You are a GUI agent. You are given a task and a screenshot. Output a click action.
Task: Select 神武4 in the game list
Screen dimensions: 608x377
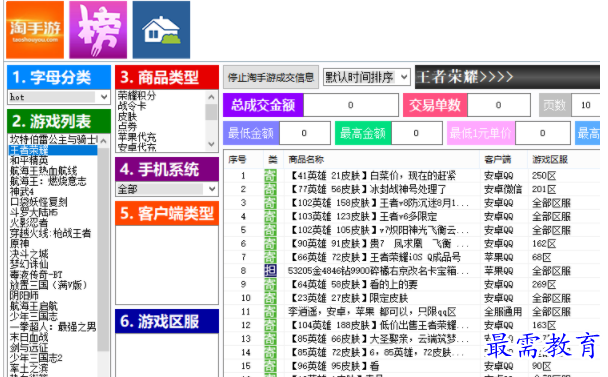point(22,192)
